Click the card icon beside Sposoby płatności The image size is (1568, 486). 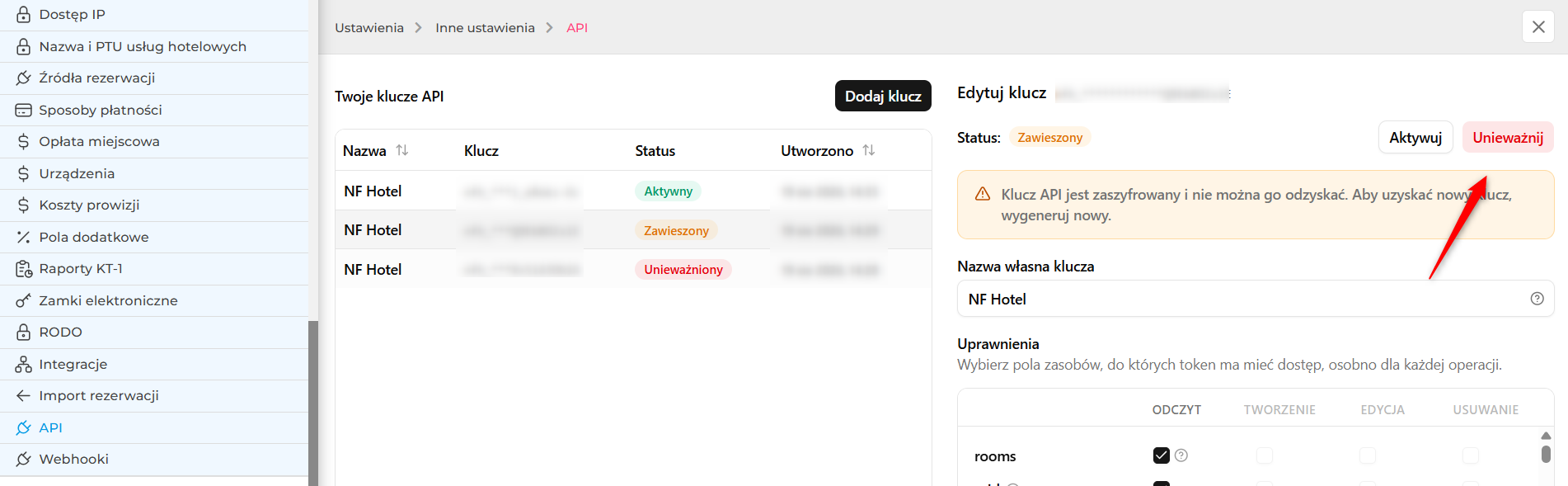tap(23, 110)
